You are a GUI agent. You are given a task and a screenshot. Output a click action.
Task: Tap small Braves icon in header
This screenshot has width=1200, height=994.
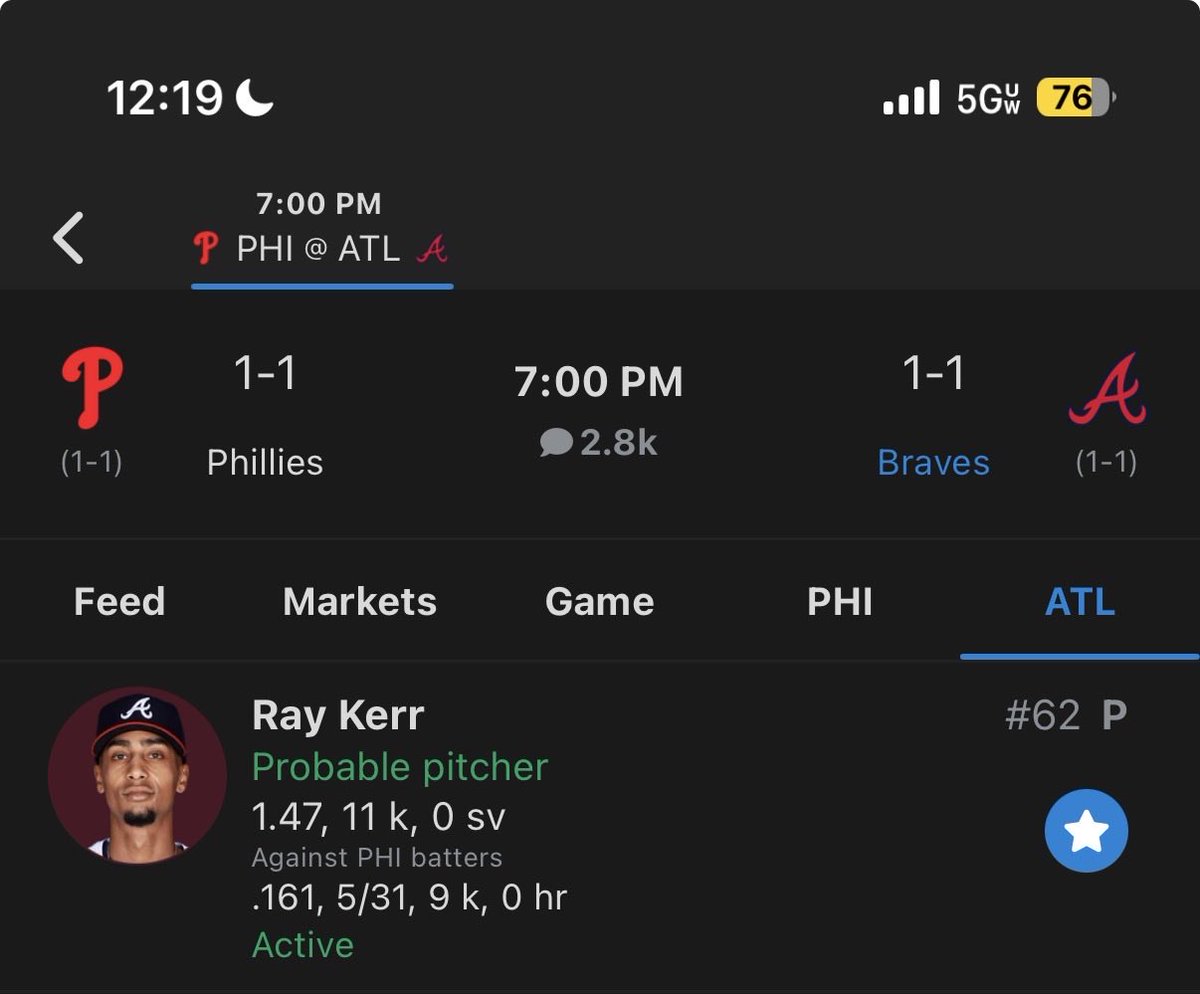pos(432,248)
